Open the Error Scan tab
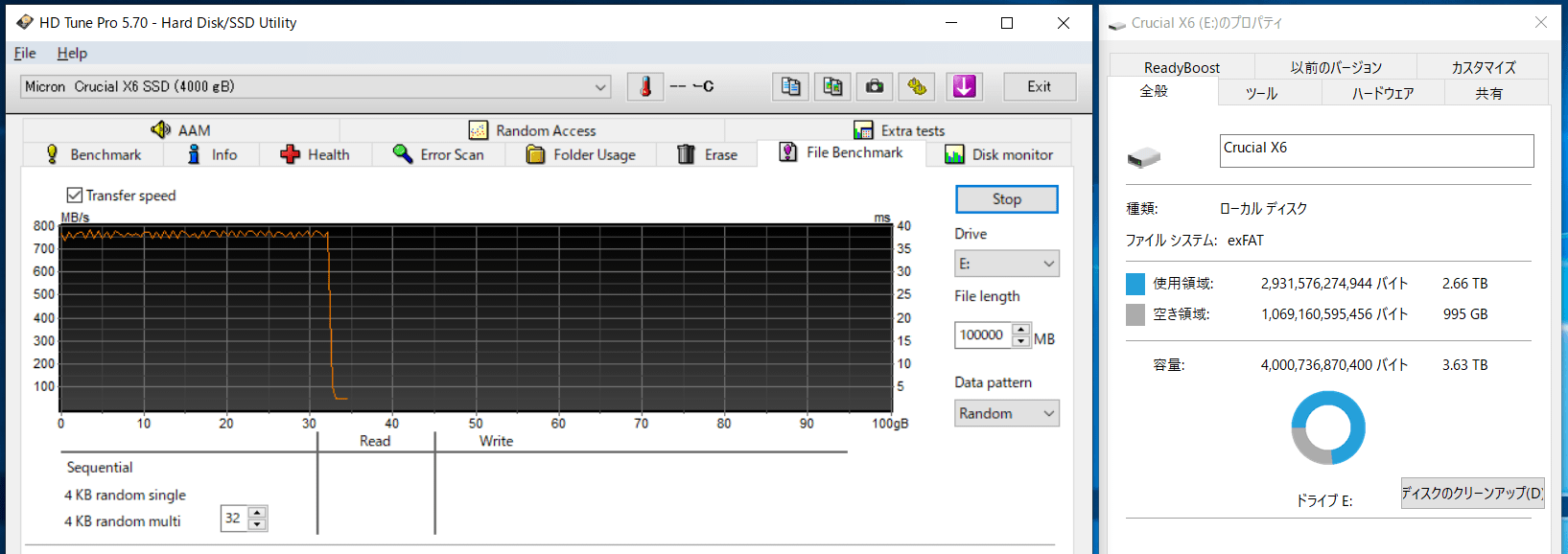Screen dimensions: 1568x554 click(438, 154)
